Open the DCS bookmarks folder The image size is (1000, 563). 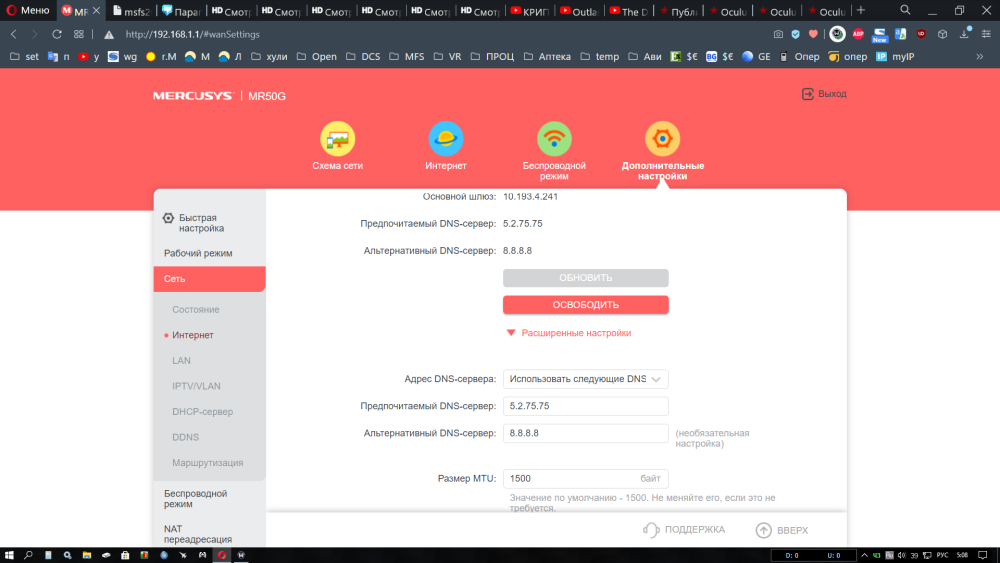(363, 57)
